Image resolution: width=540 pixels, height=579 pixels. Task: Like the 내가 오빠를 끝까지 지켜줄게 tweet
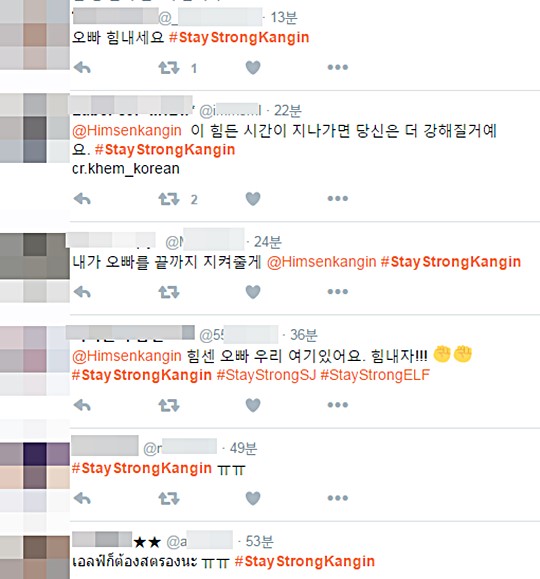point(253,292)
